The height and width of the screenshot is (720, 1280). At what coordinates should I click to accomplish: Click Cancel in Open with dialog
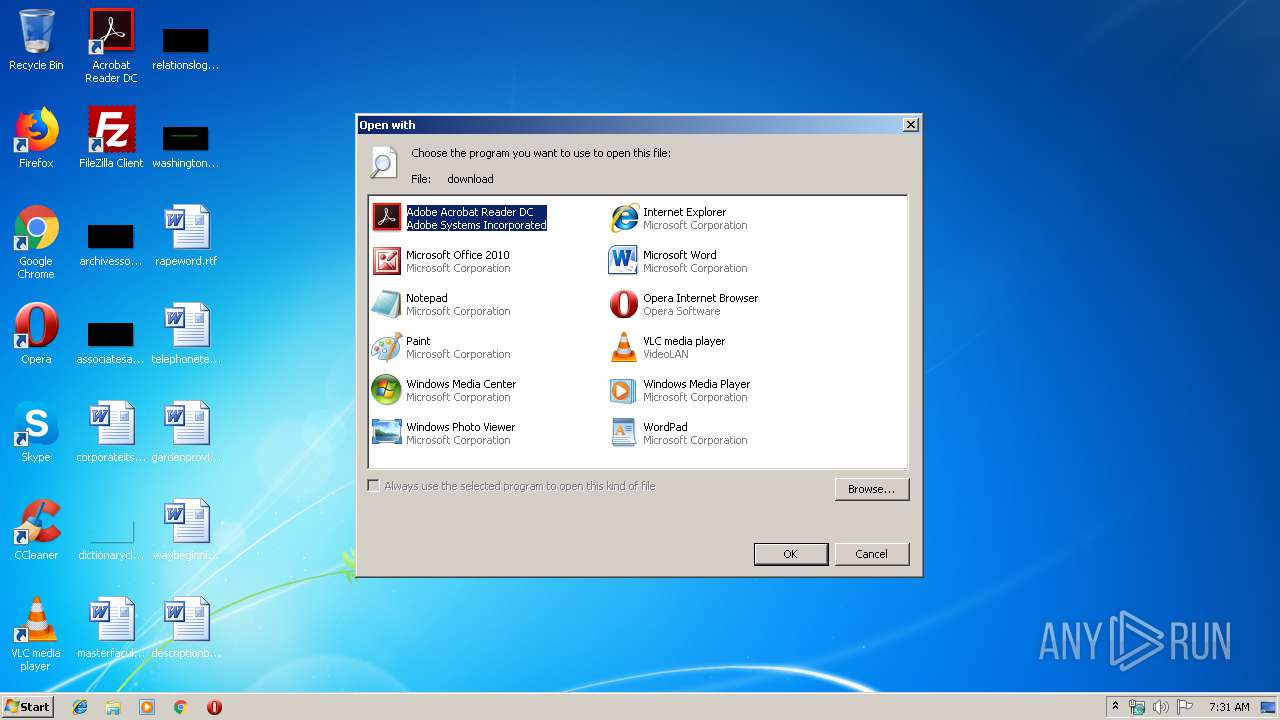pos(871,554)
